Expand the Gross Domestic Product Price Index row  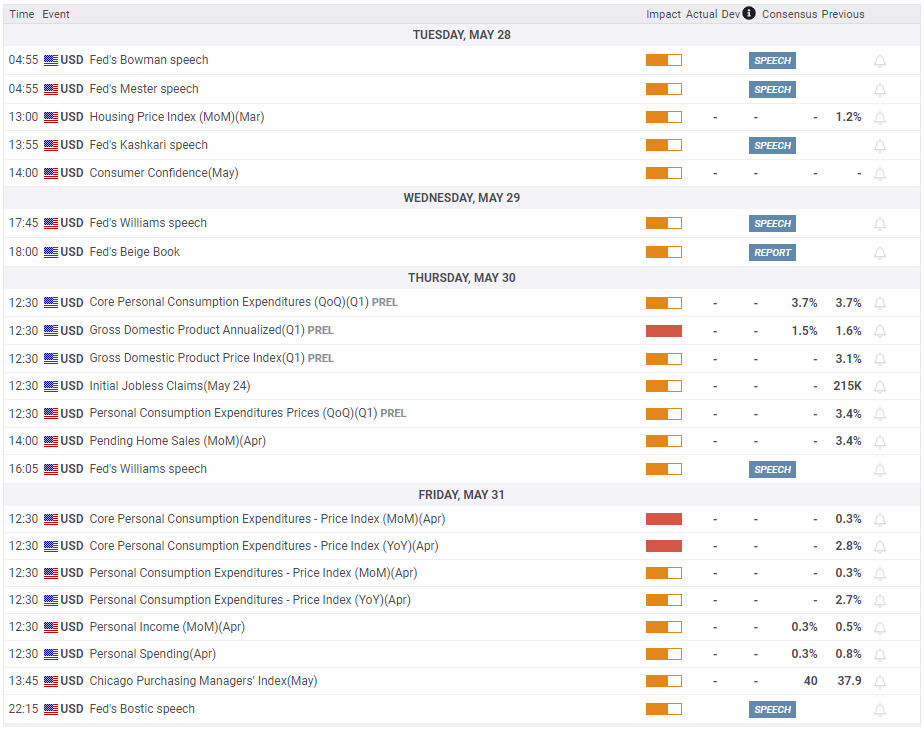461,358
